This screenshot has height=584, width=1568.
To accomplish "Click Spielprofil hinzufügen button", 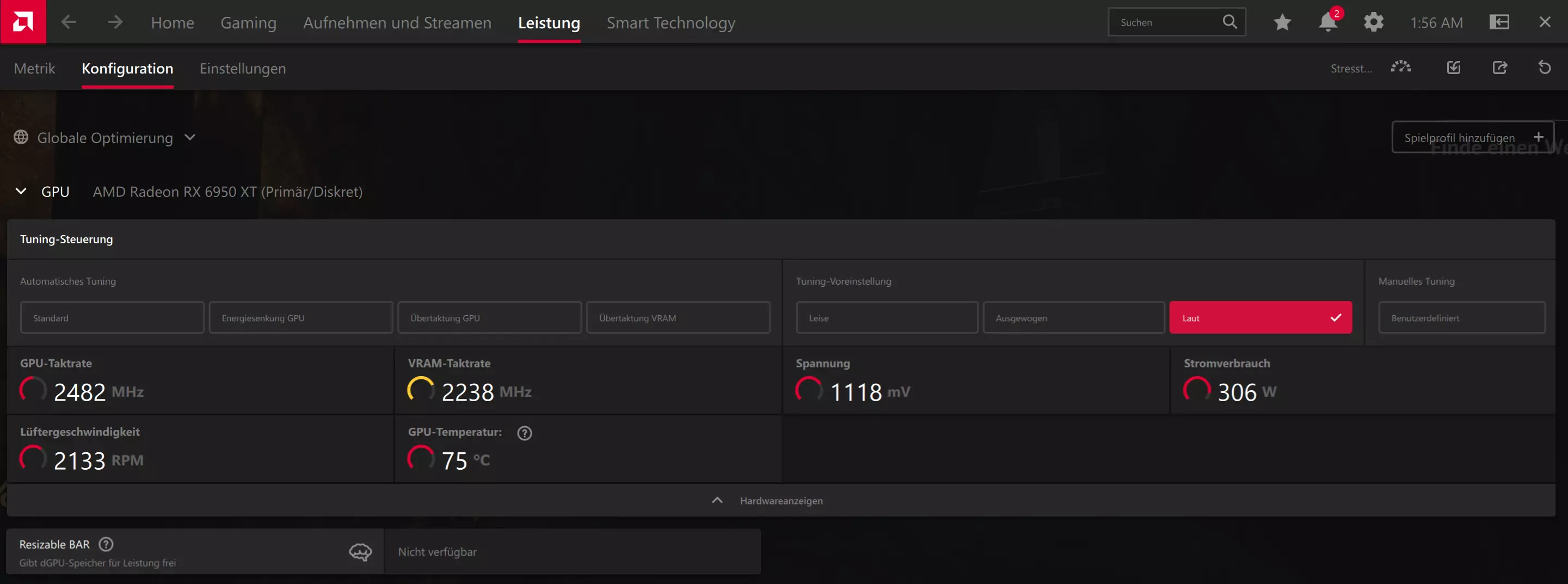I will point(1472,137).
